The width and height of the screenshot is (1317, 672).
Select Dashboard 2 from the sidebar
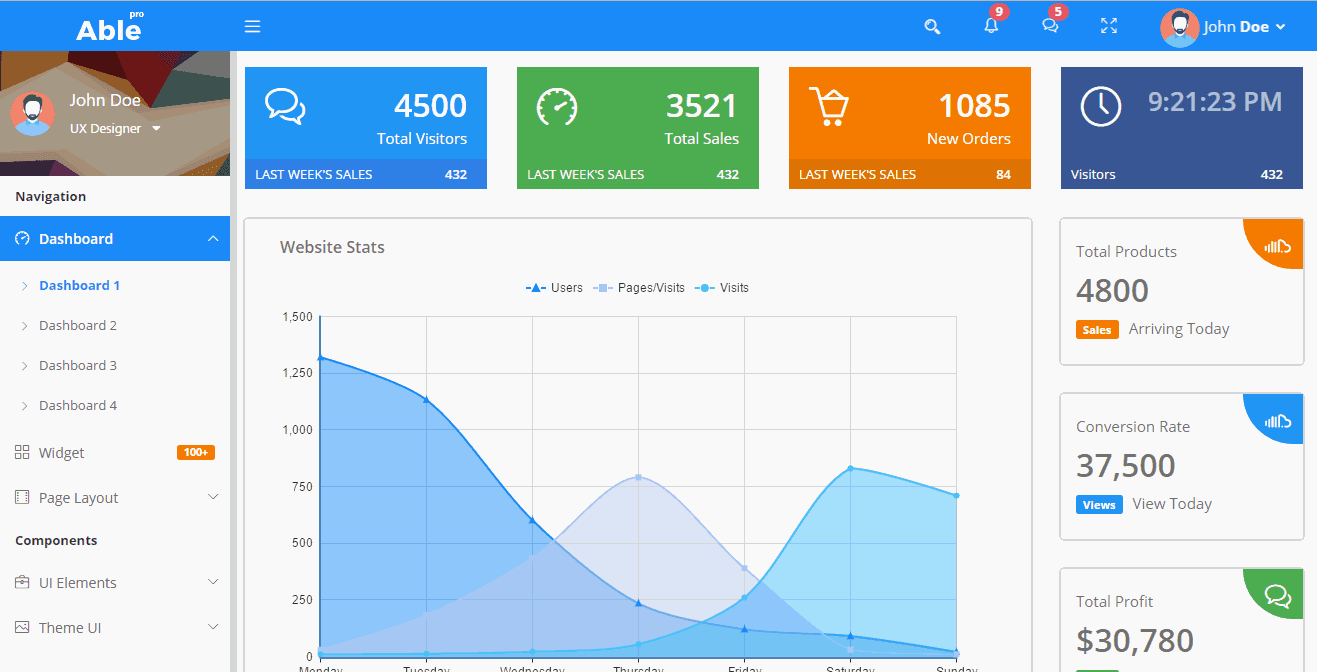point(79,325)
